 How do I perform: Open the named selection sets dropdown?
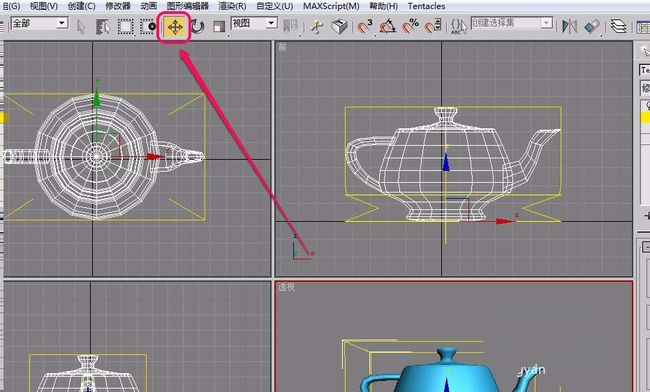pos(512,23)
